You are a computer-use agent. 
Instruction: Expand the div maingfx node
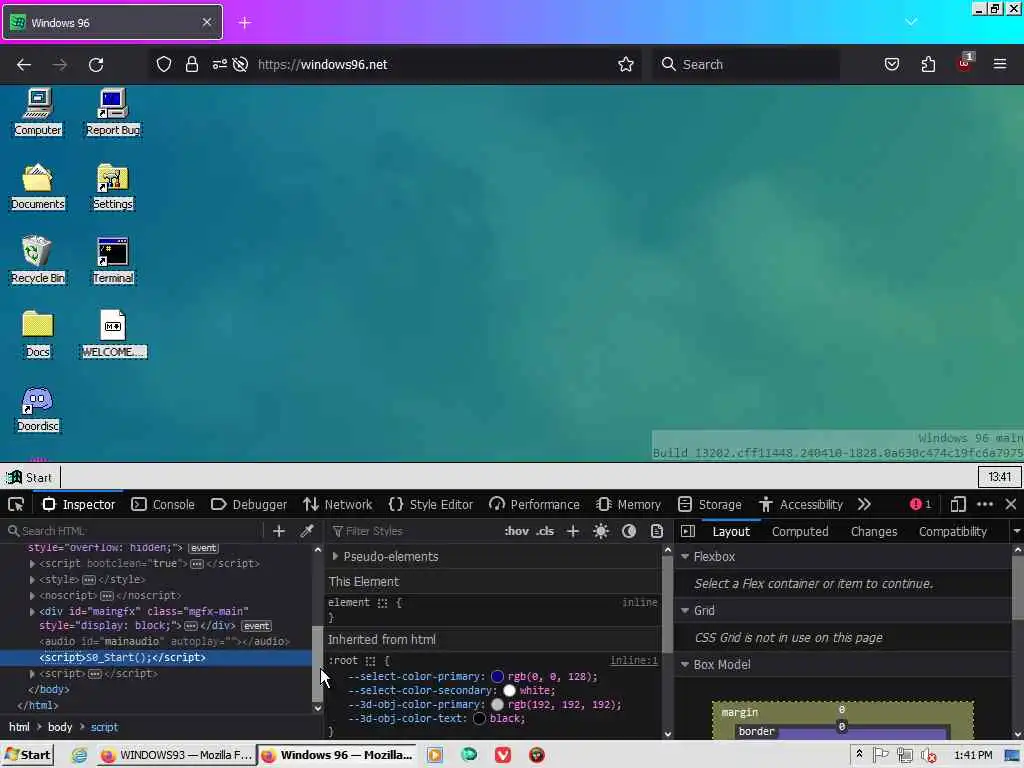(x=32, y=612)
